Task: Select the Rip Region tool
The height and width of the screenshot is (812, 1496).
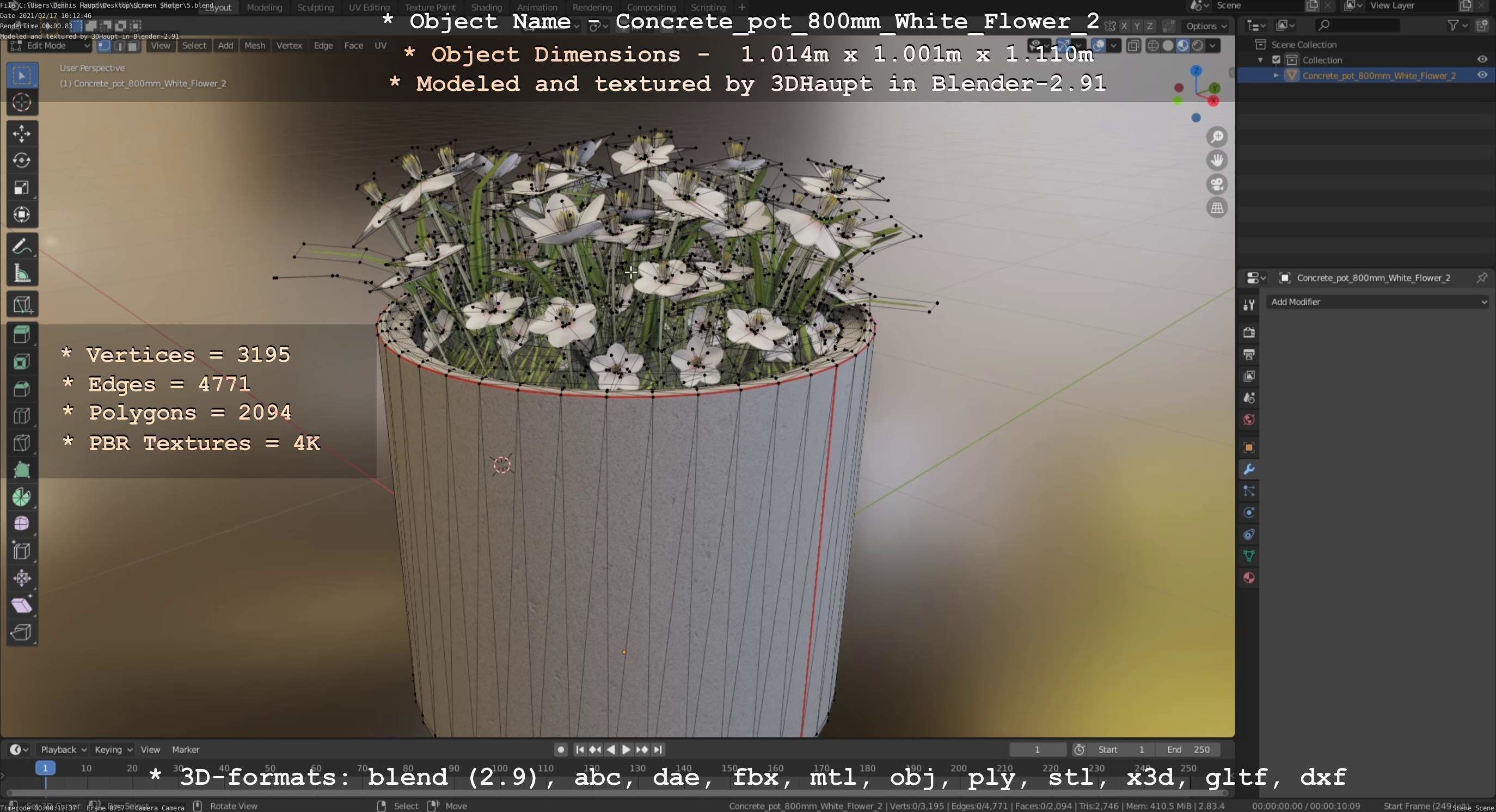Action: (22, 632)
